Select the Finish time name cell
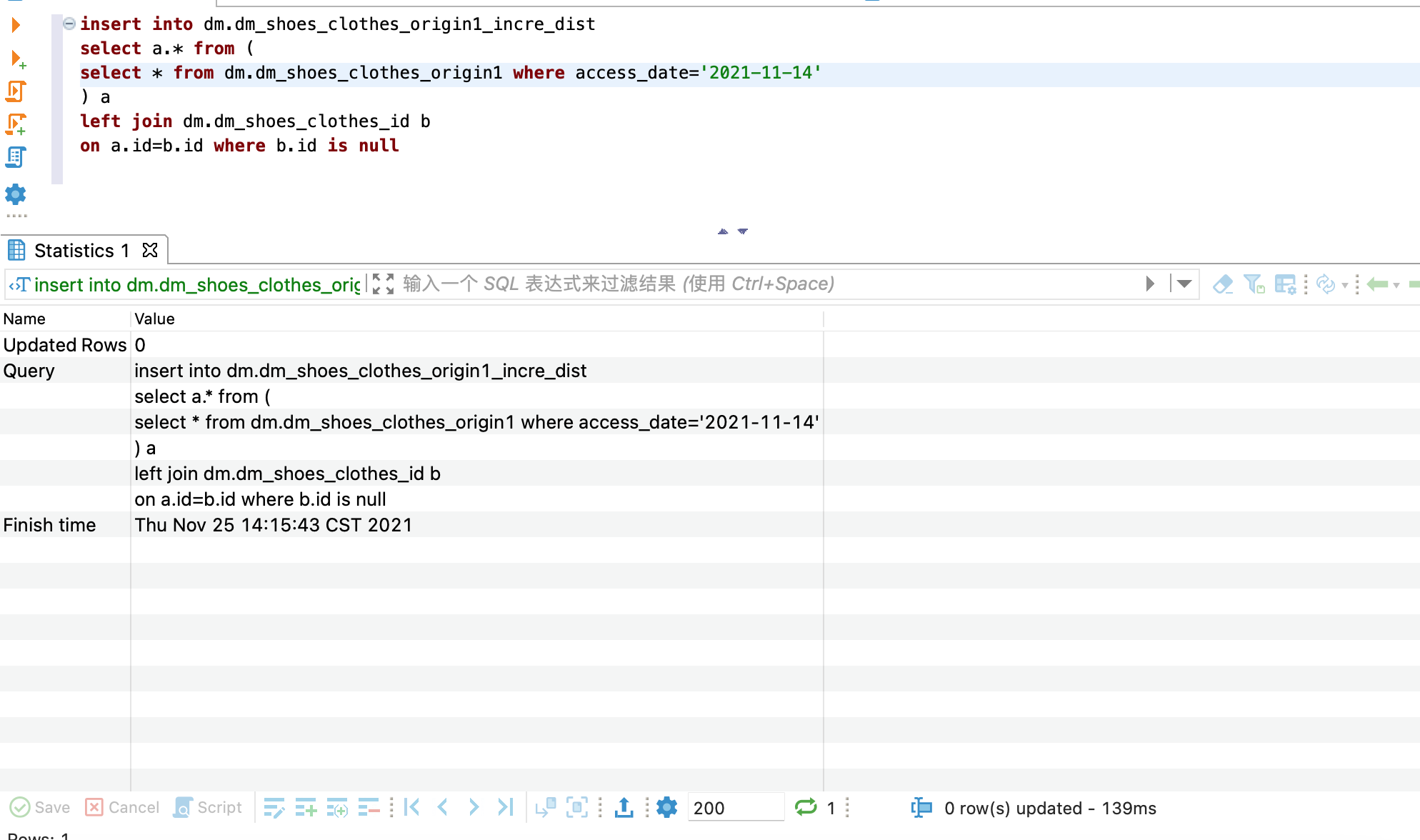 66,524
